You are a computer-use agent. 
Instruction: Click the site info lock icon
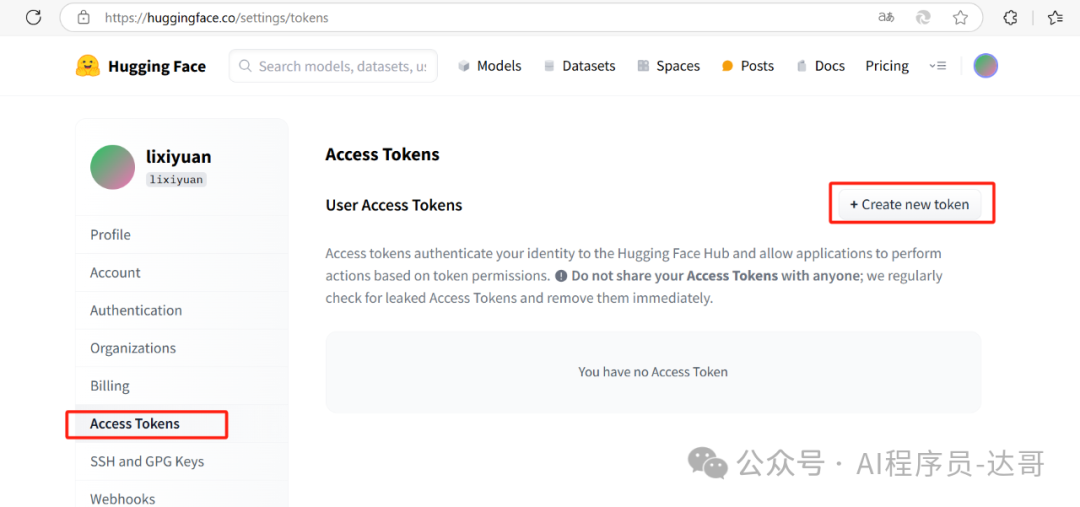(83, 18)
